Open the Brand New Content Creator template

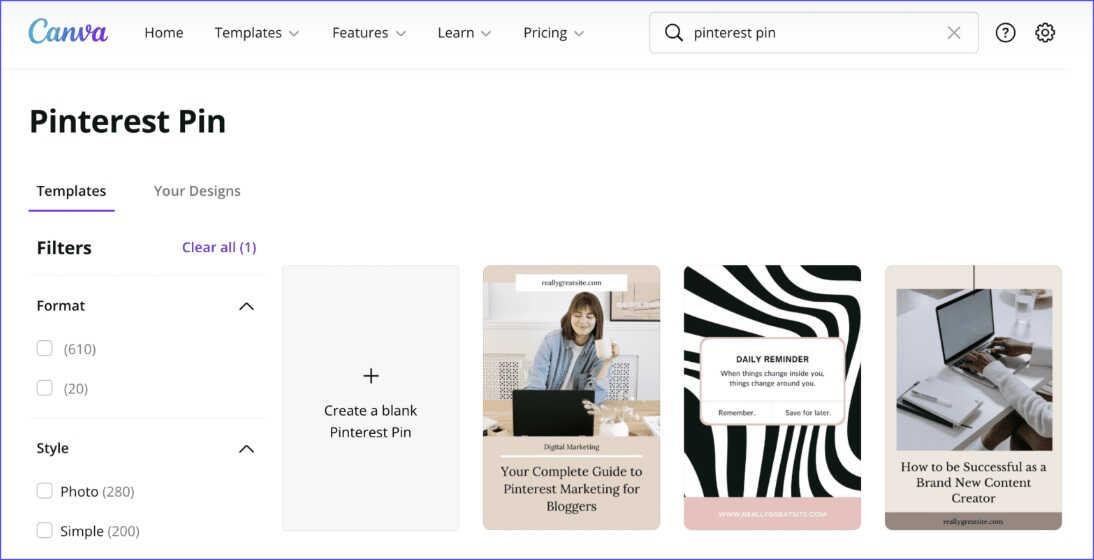[973, 398]
